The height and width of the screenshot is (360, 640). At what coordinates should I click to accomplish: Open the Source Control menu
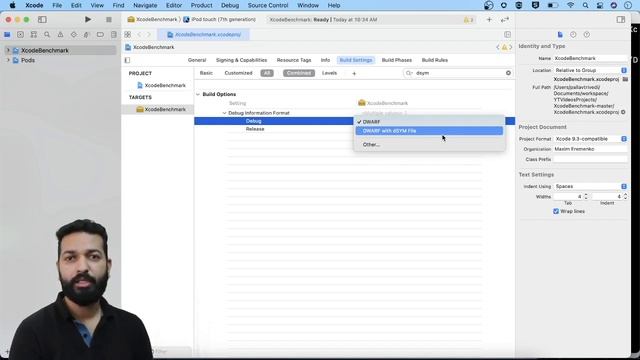(268, 5)
